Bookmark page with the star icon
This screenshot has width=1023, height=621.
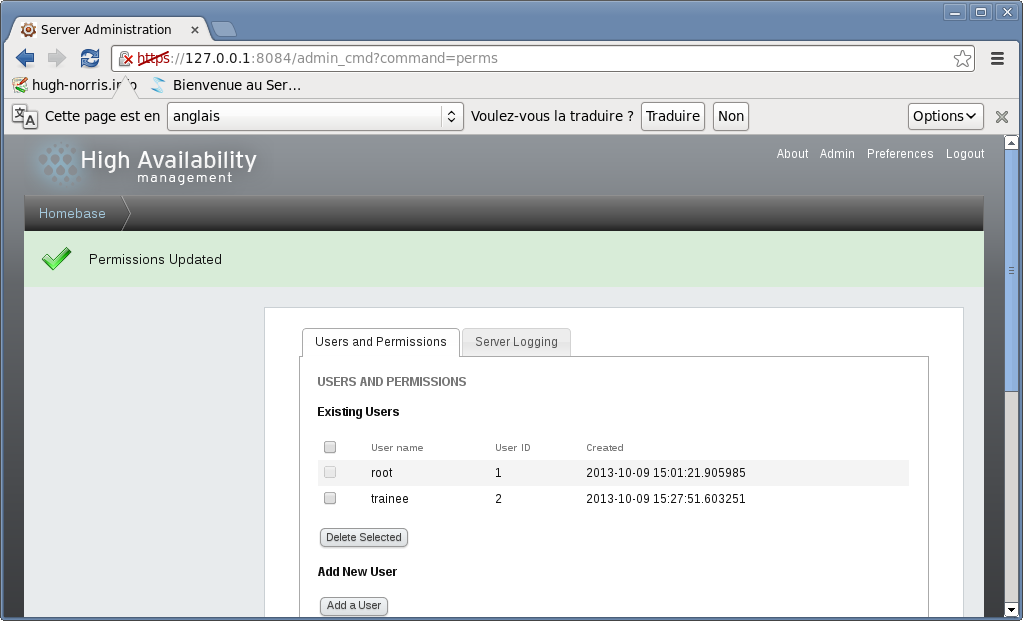click(962, 59)
